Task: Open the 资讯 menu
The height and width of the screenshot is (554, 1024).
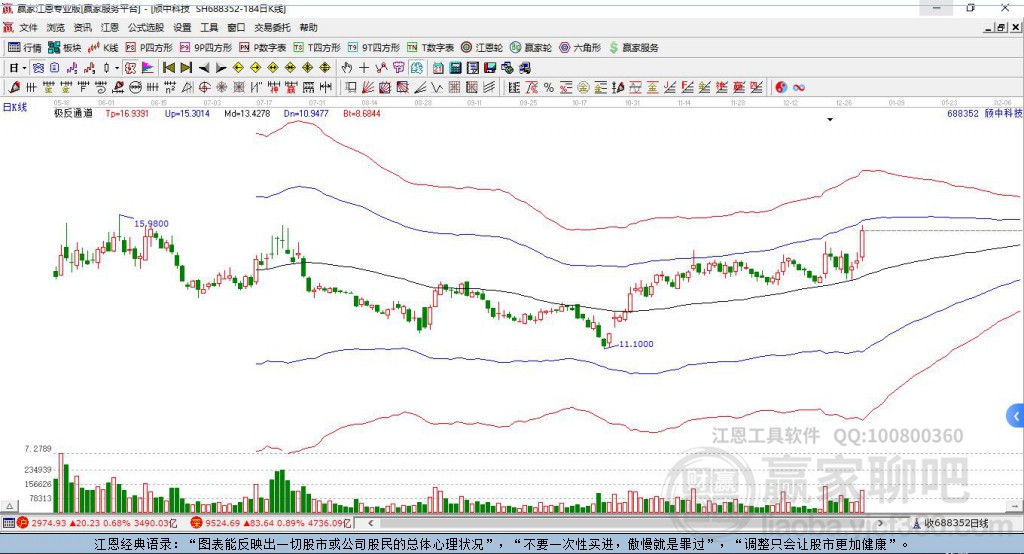Action: pyautogui.click(x=82, y=27)
